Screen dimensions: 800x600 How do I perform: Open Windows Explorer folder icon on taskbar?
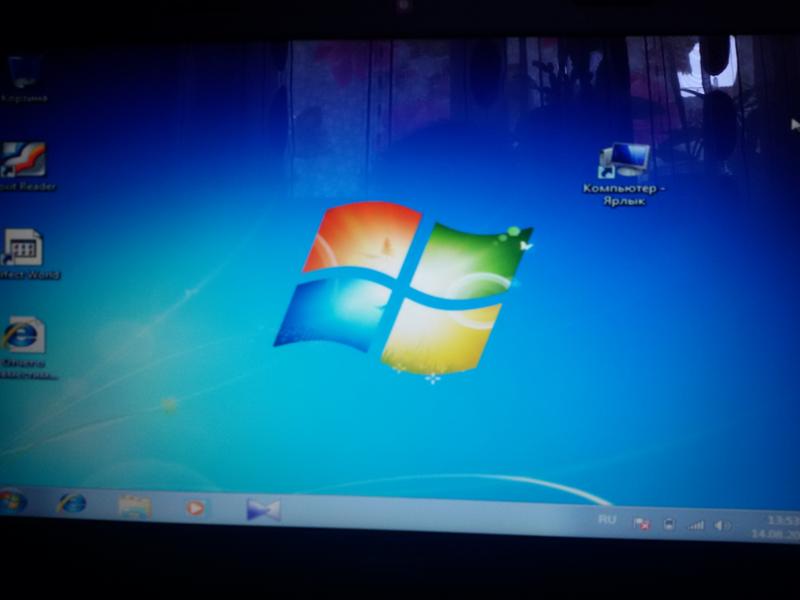(134, 506)
